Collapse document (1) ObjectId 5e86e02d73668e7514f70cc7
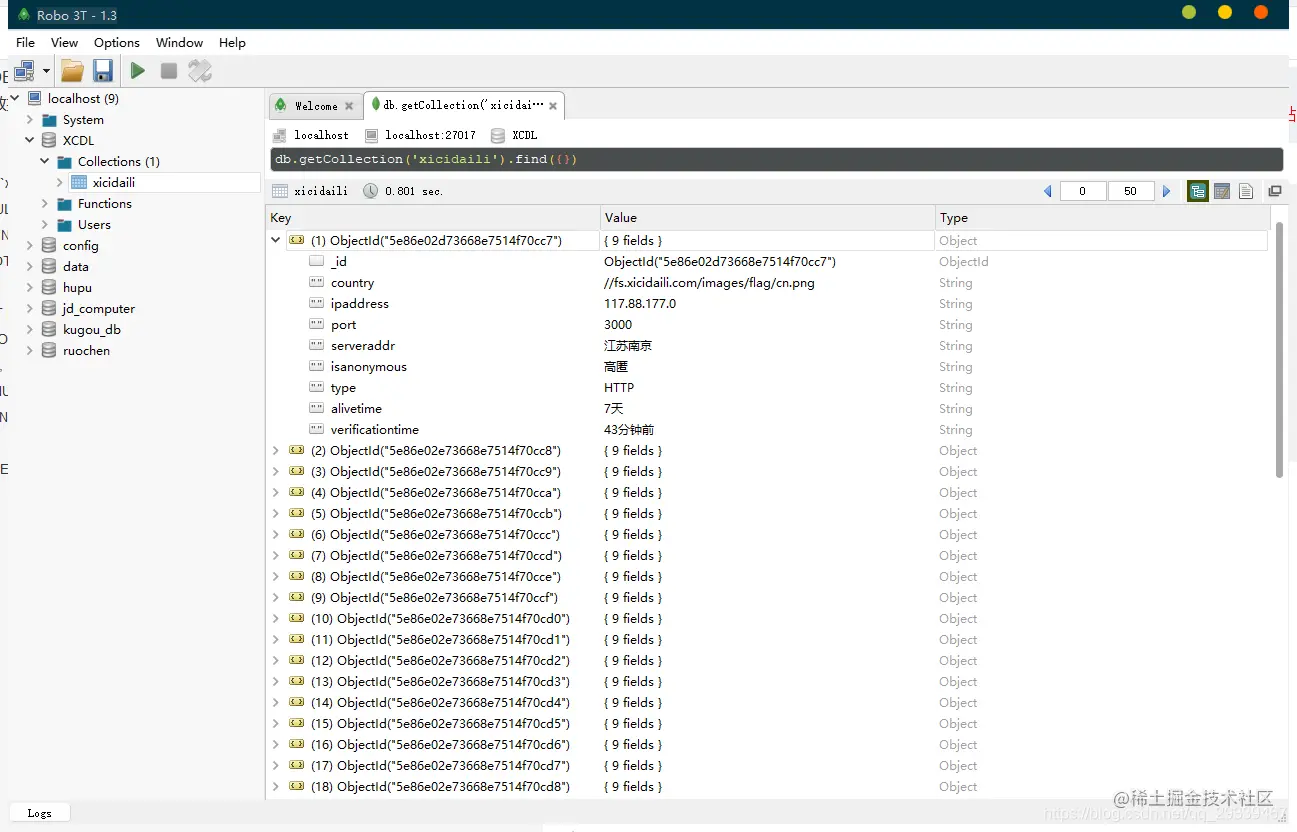Viewport: 1297px width, 832px height. 275,240
